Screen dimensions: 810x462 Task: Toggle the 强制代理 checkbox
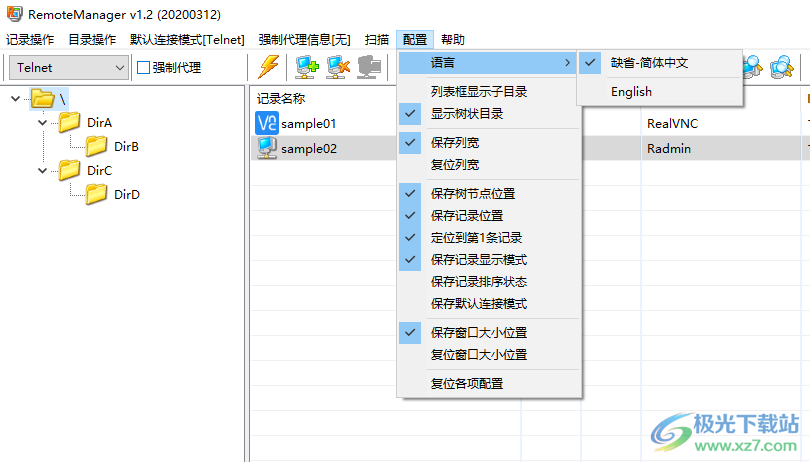144,68
